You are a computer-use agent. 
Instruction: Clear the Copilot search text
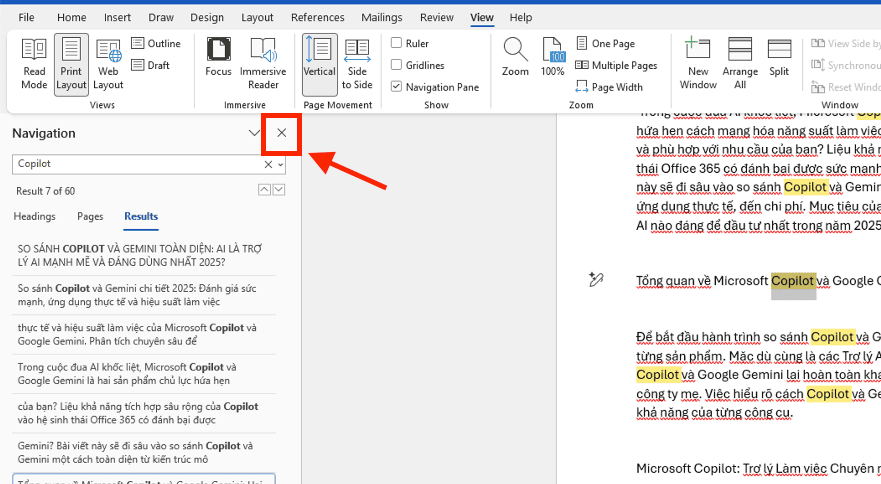(x=268, y=164)
